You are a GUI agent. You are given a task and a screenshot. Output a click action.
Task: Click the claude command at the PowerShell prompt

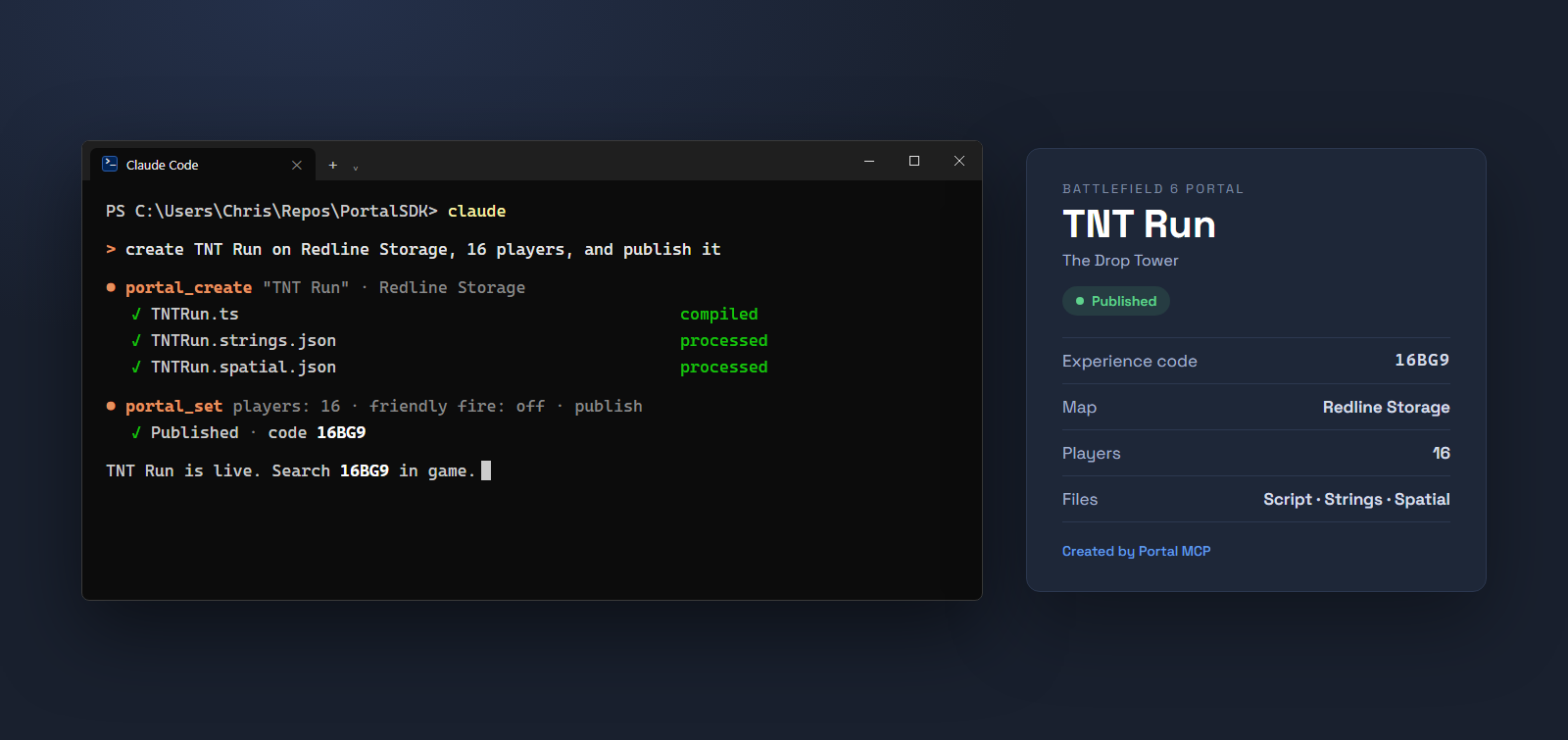point(477,211)
